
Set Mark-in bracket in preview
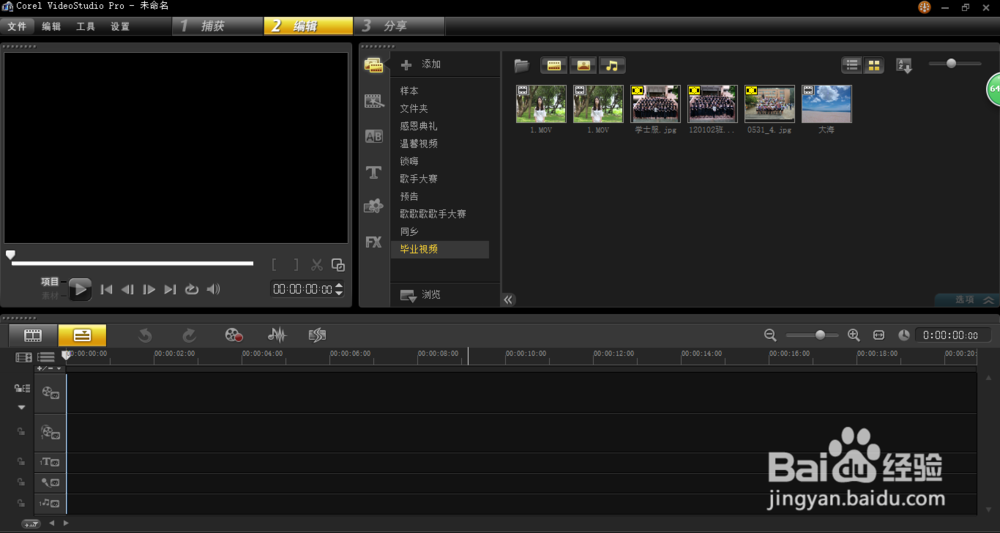(x=274, y=265)
